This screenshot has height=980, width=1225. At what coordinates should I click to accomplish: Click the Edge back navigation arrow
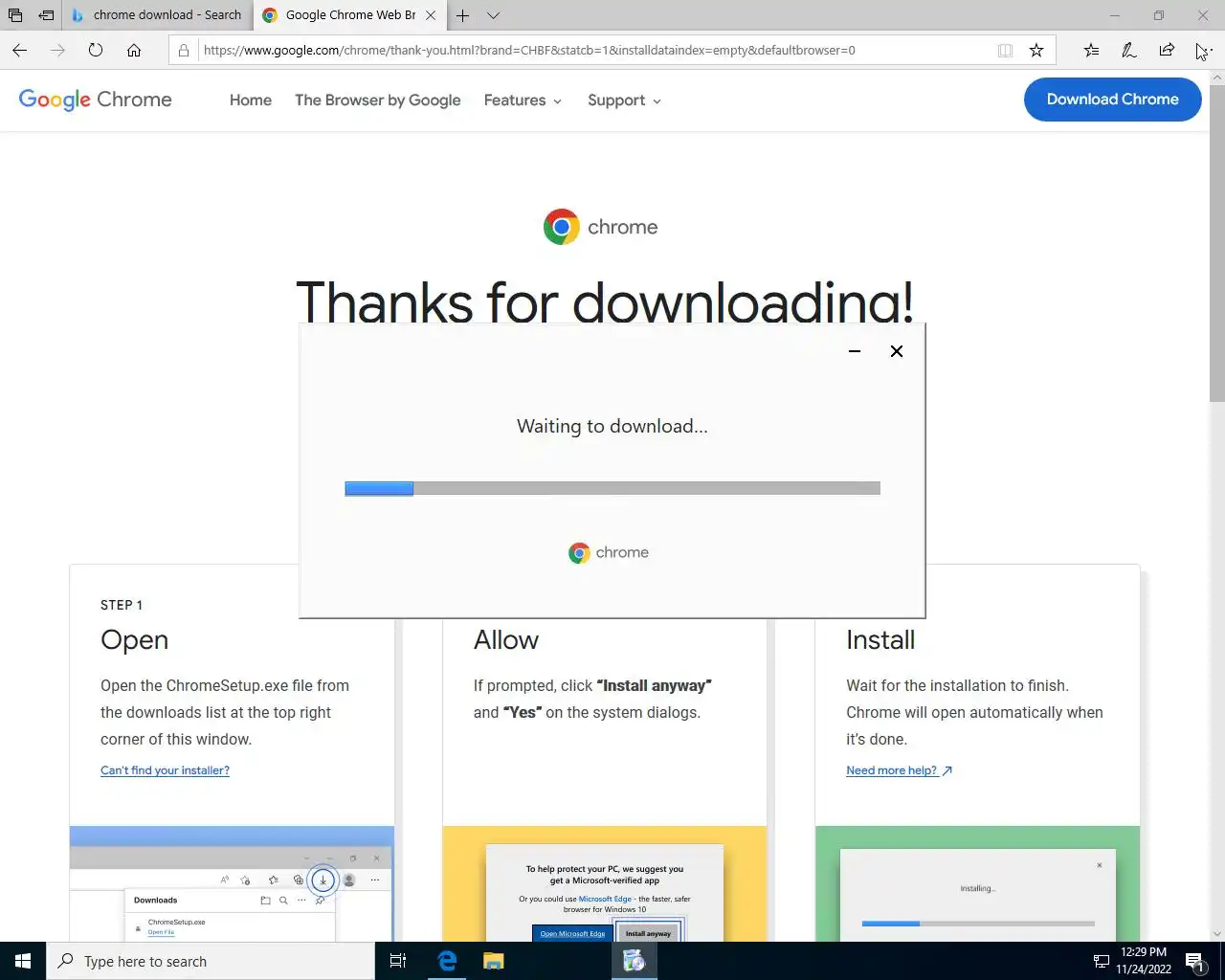19,50
